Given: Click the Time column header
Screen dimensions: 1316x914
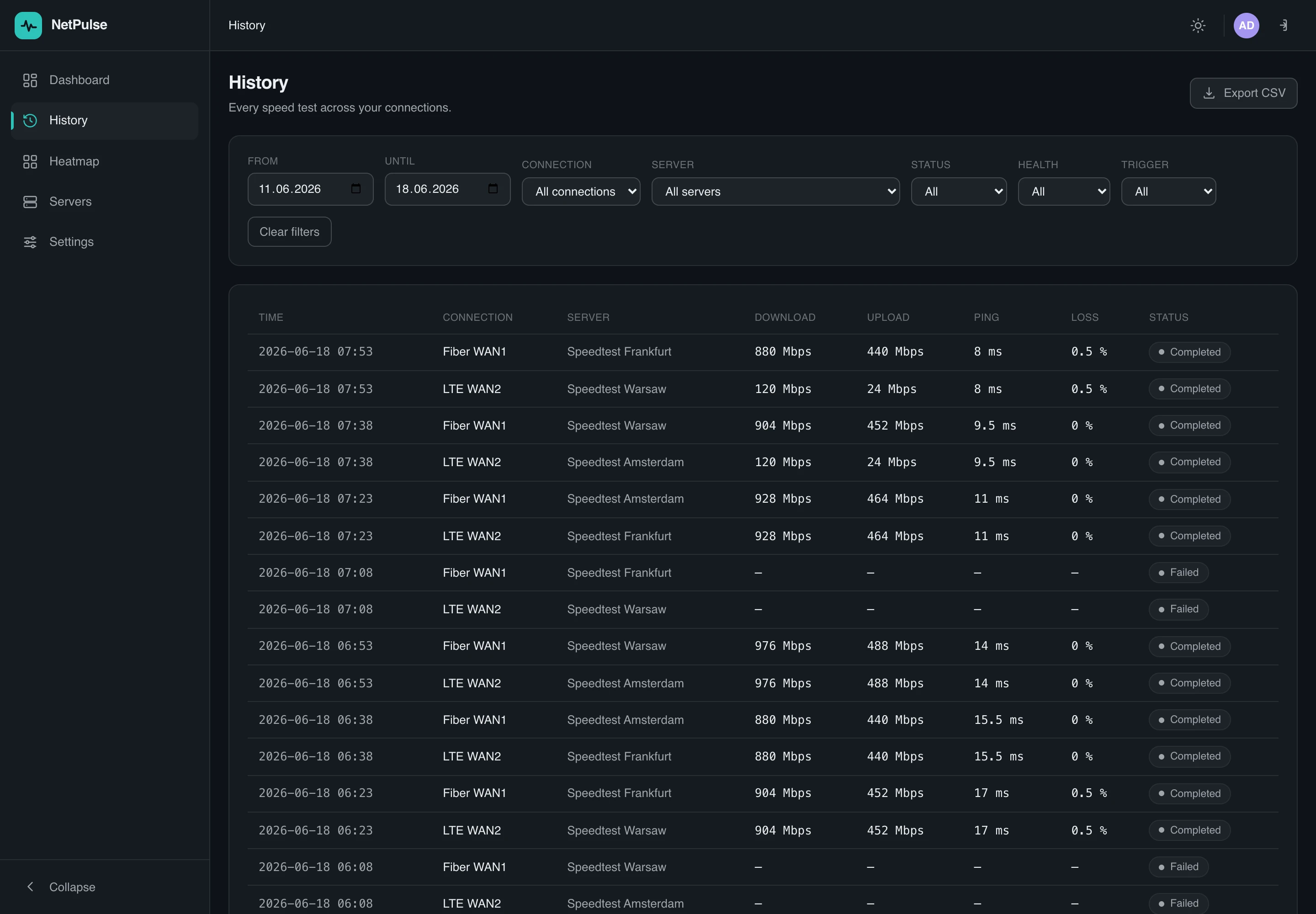Looking at the screenshot, I should pos(271,317).
